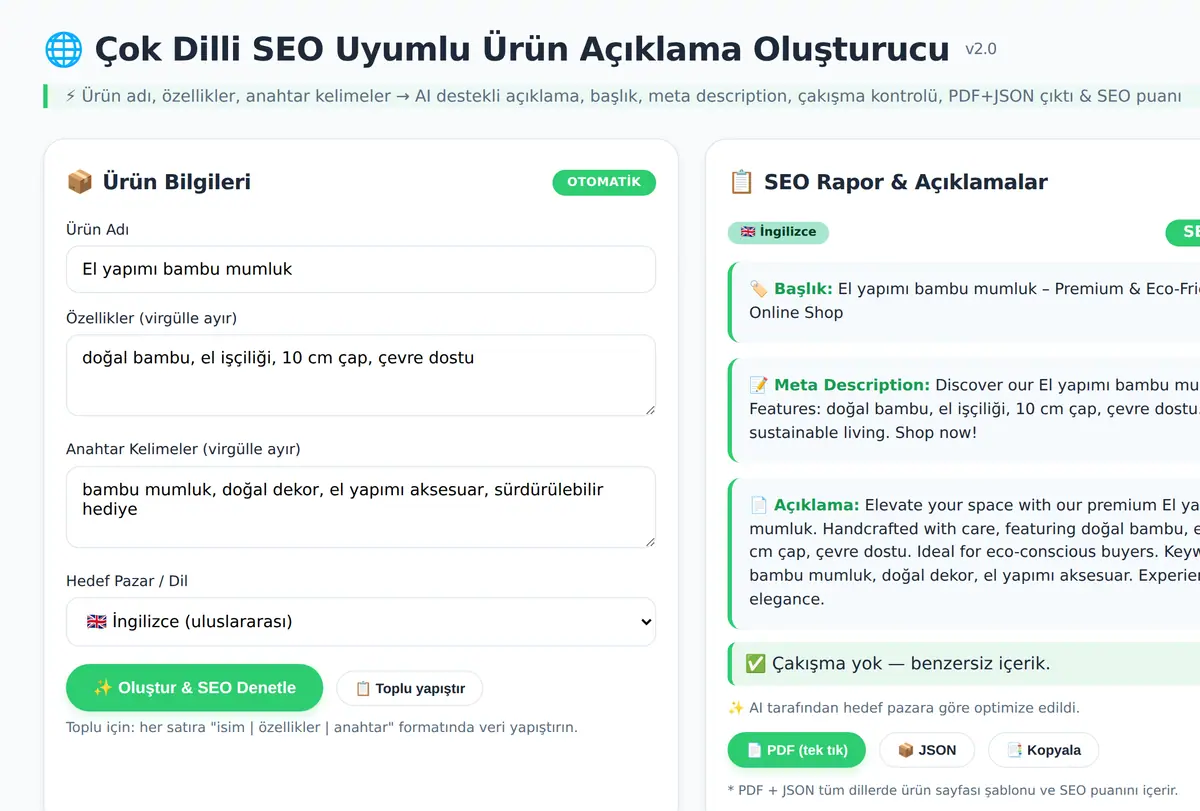Click the Hedef Pazar / Dil label

(127, 581)
